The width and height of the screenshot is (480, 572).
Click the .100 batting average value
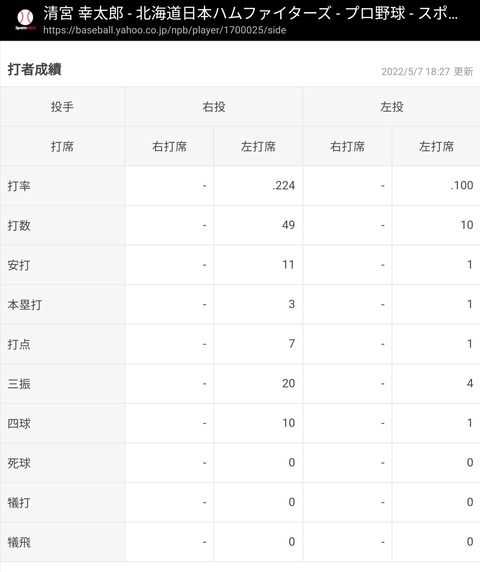(462, 186)
